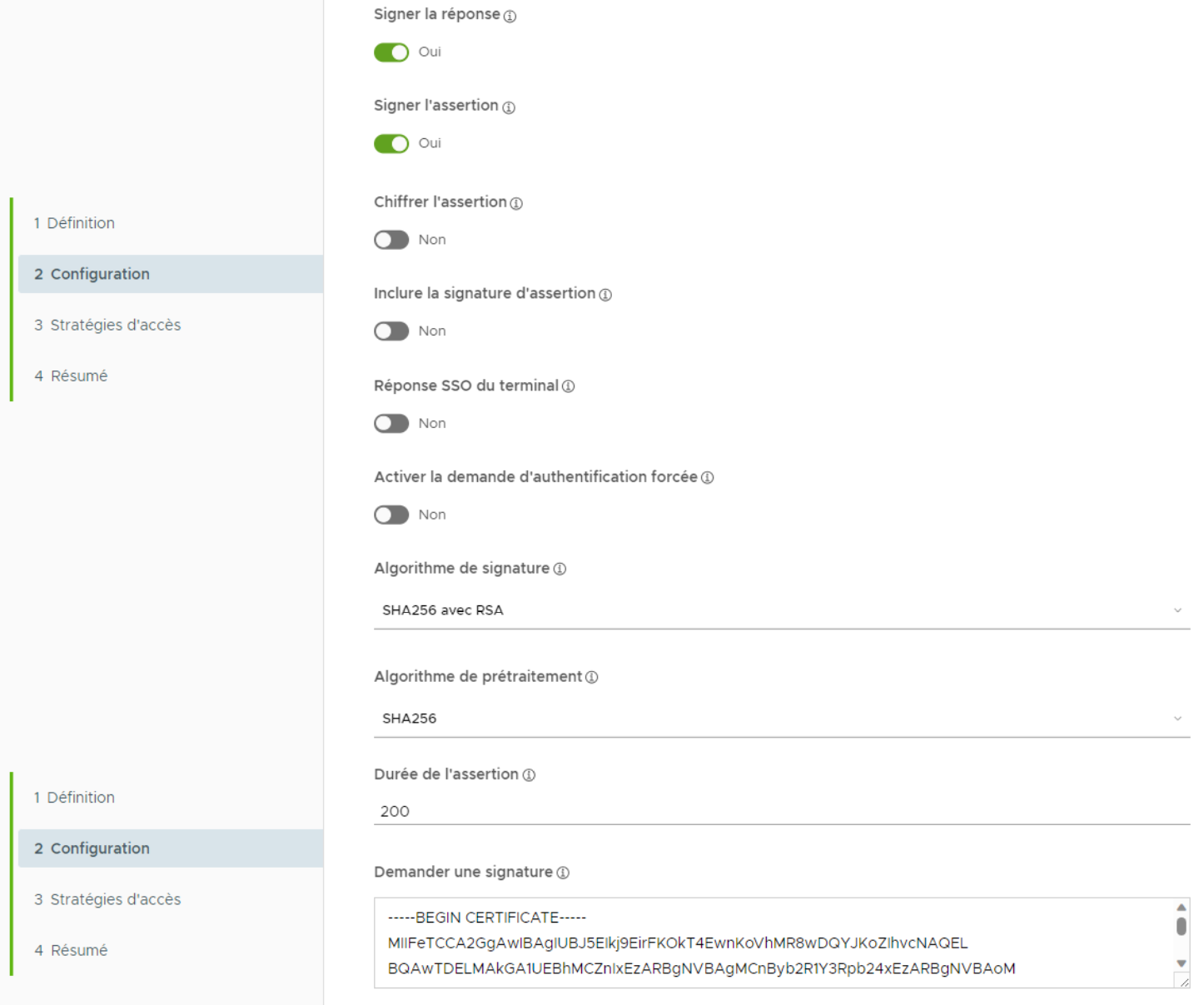The image size is (1204, 1005).
Task: Open the Algorithme de prétraitement SHA256 dropdown
Action: (x=781, y=719)
